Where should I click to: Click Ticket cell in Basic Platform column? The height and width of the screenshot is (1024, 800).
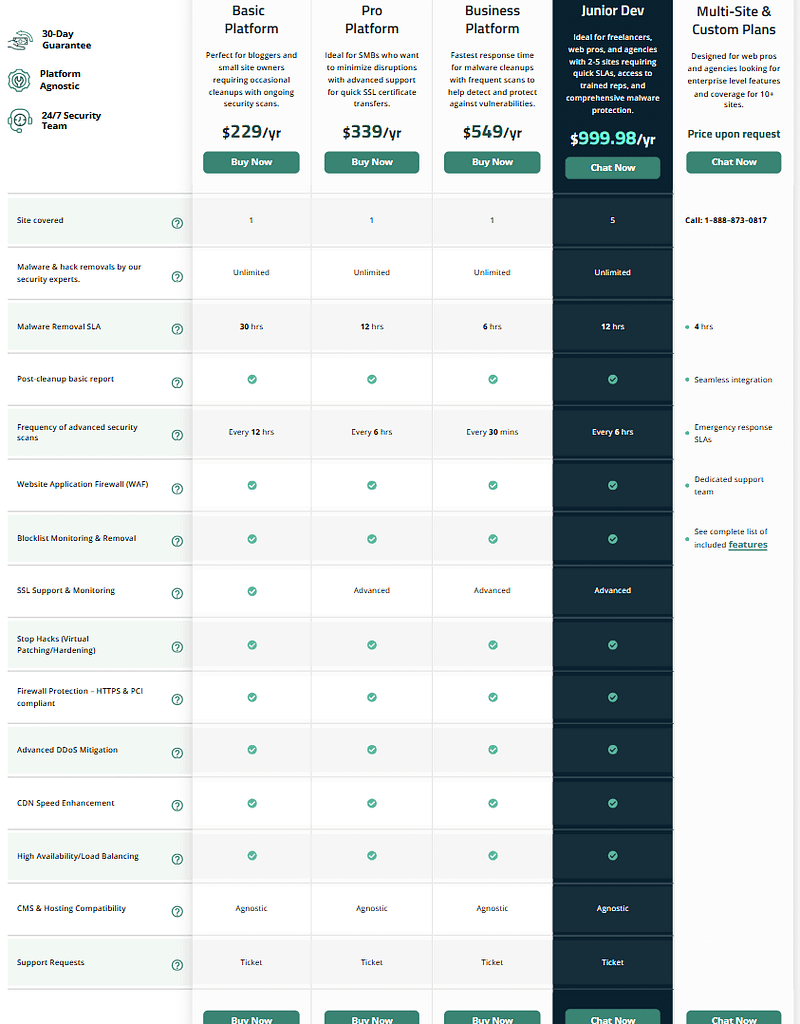(251, 962)
